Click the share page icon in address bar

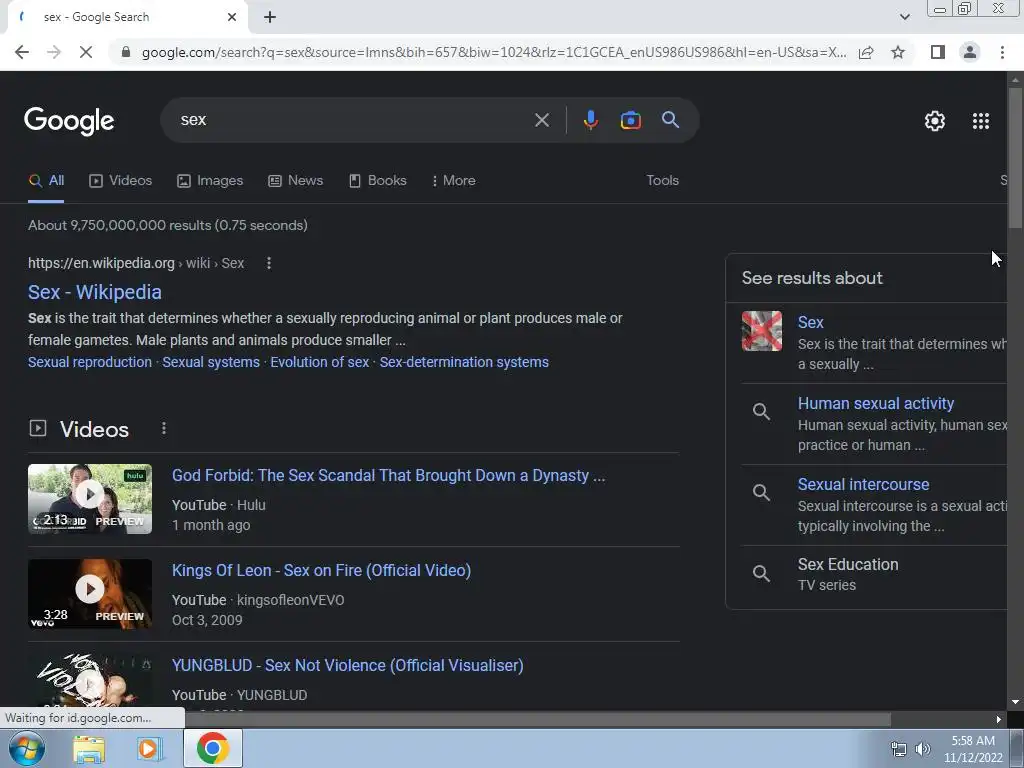[866, 52]
